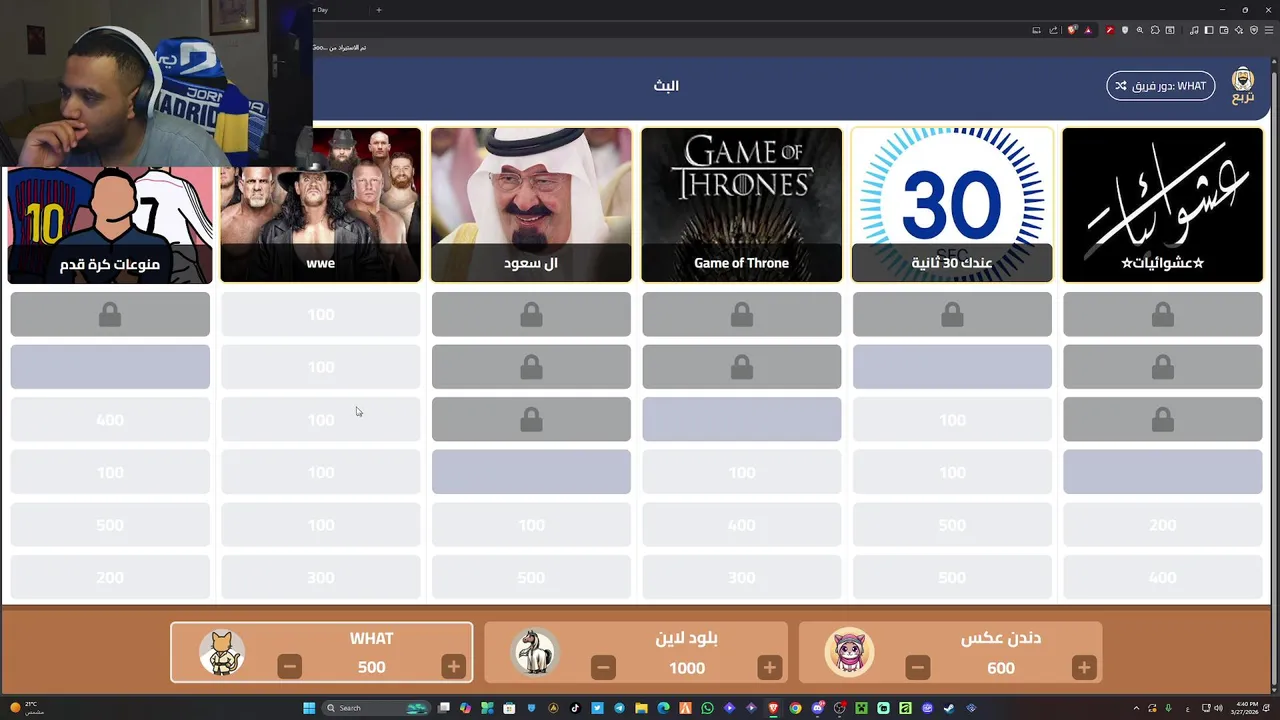1280x720 pixels.
Task: Increase WHAT team score with plus
Action: coord(453,667)
